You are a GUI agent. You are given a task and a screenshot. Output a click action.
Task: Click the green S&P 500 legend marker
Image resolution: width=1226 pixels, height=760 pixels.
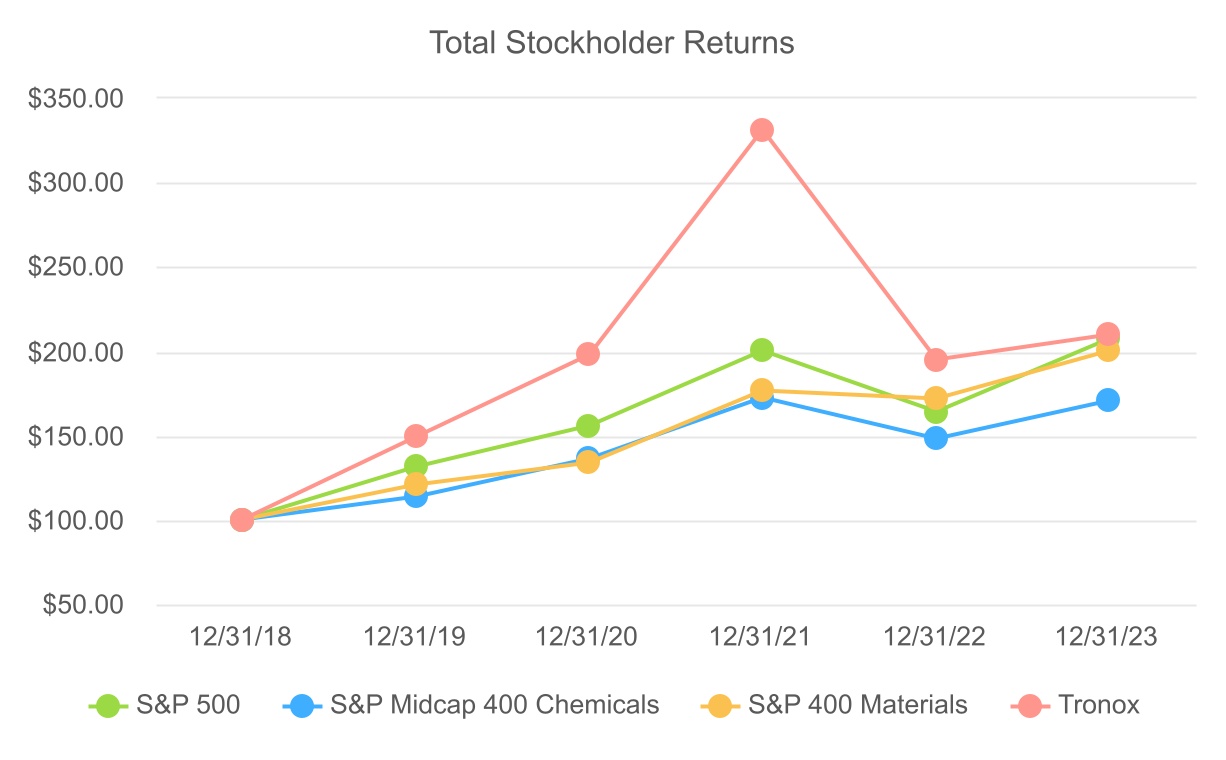(107, 705)
